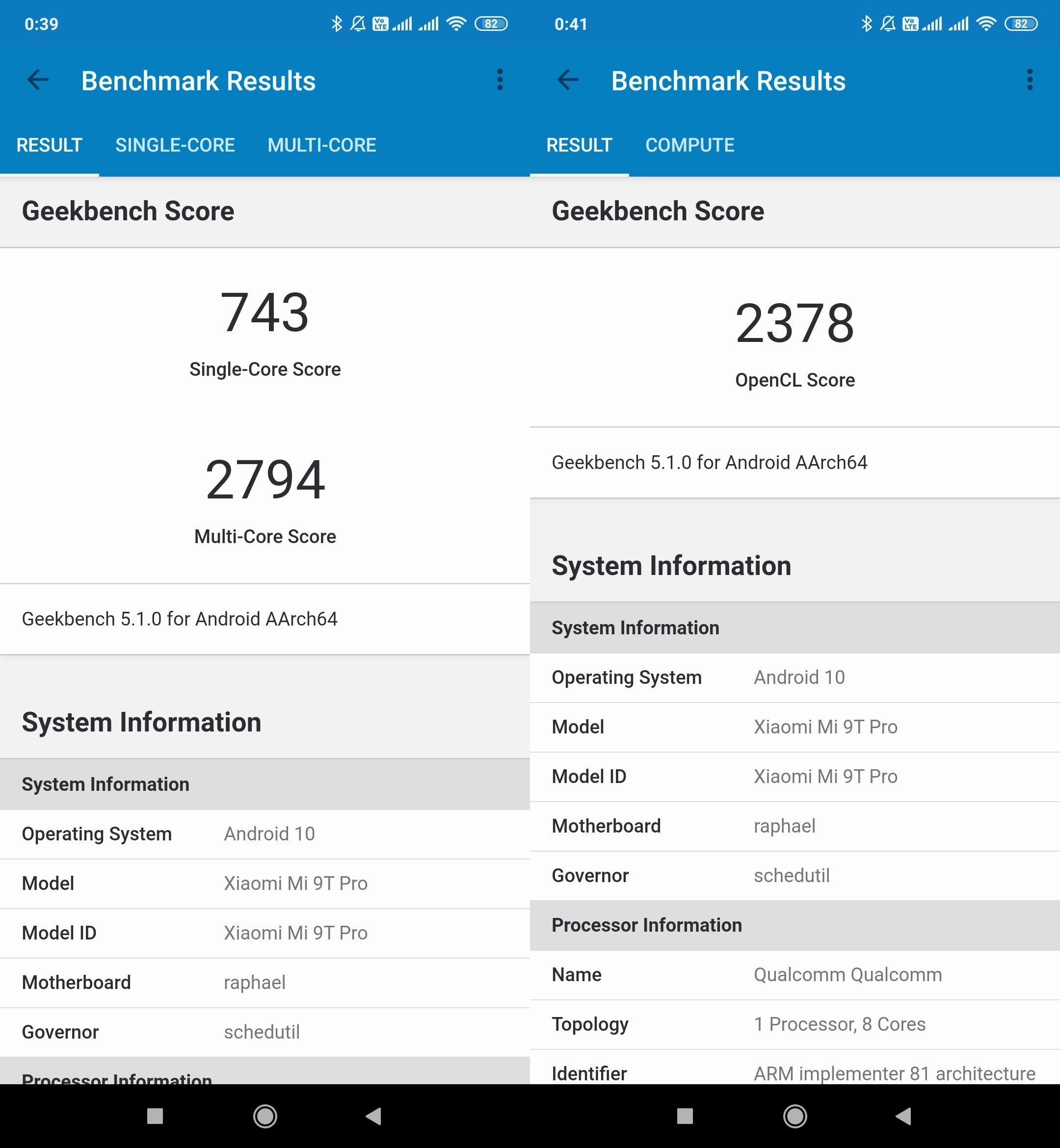Switch to the COMPUTE tab
This screenshot has height=1148, width=1060.
(689, 145)
